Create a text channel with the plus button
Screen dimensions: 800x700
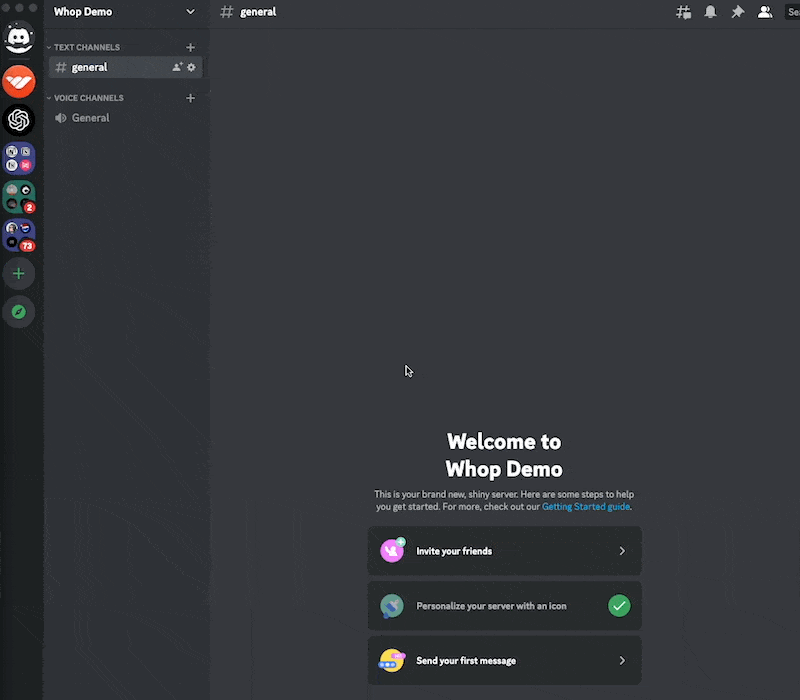pos(190,46)
